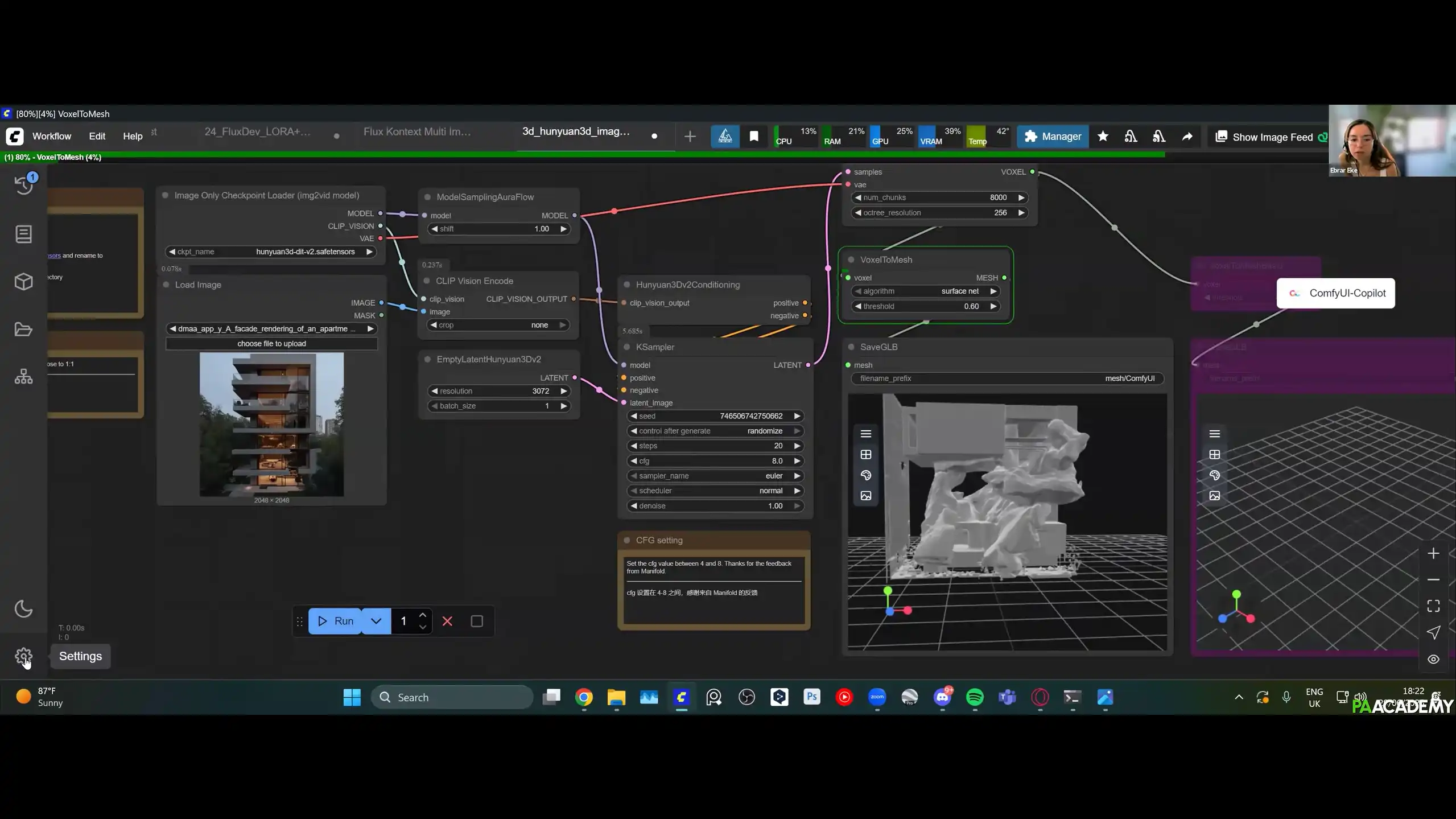Viewport: 1456px width, 819px height.
Task: Expand the Run options dropdown arrow
Action: pyautogui.click(x=376, y=621)
